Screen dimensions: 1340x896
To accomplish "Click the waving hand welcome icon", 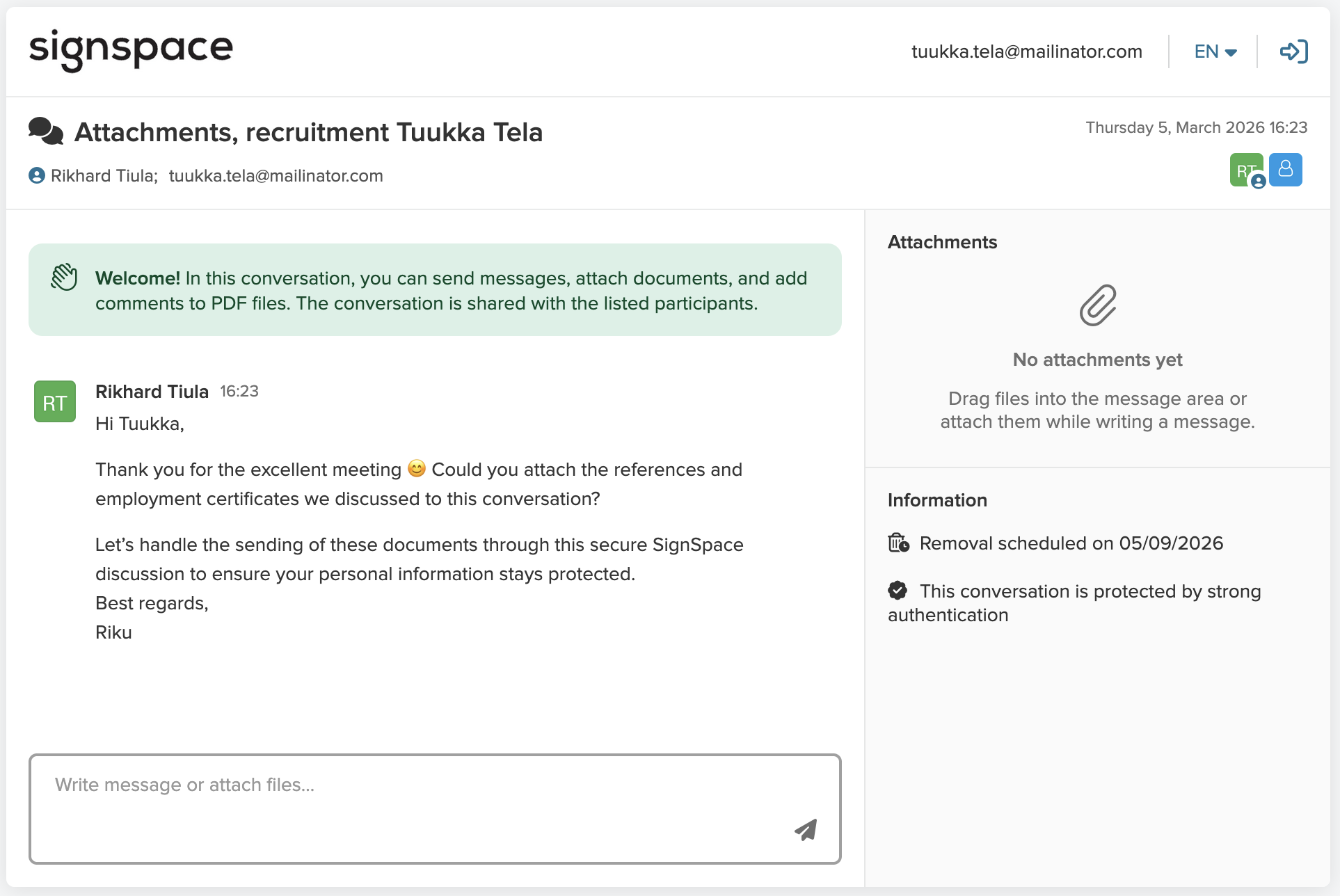I will tap(64, 278).
